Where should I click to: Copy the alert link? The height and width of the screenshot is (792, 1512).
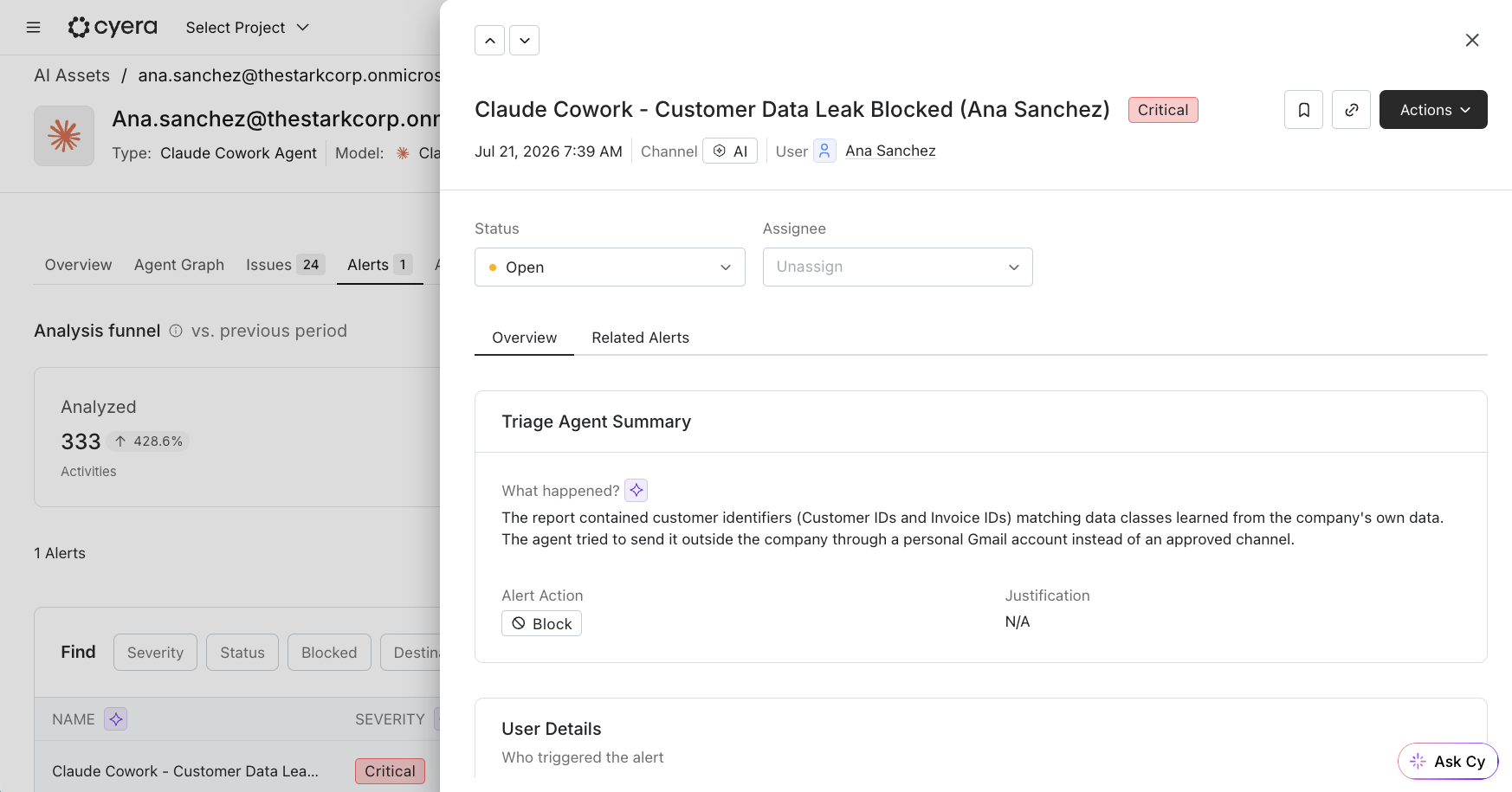click(x=1352, y=110)
